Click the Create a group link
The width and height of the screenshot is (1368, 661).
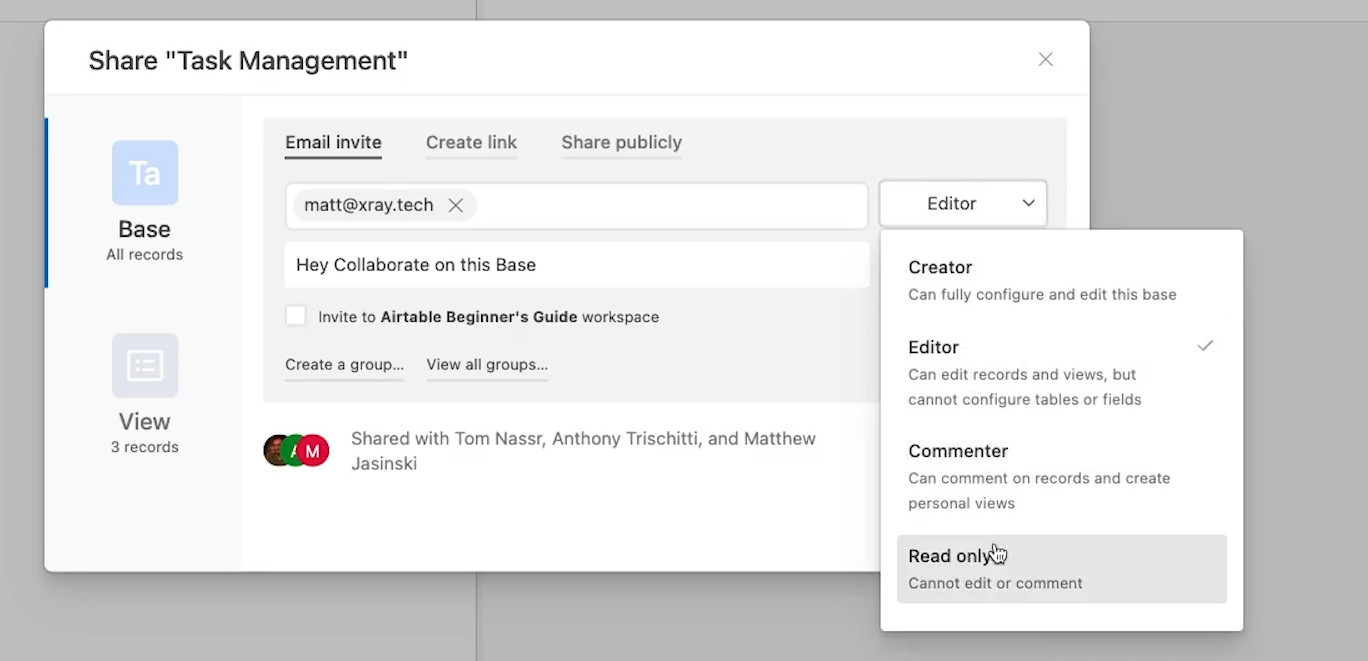[x=344, y=364]
